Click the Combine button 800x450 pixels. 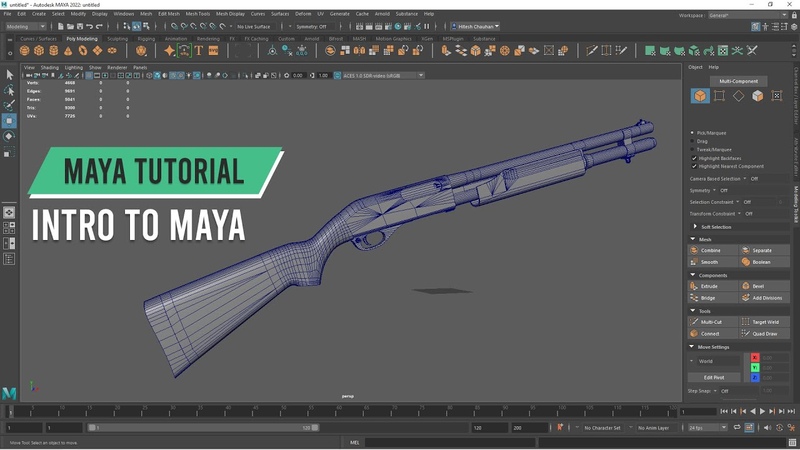point(713,251)
